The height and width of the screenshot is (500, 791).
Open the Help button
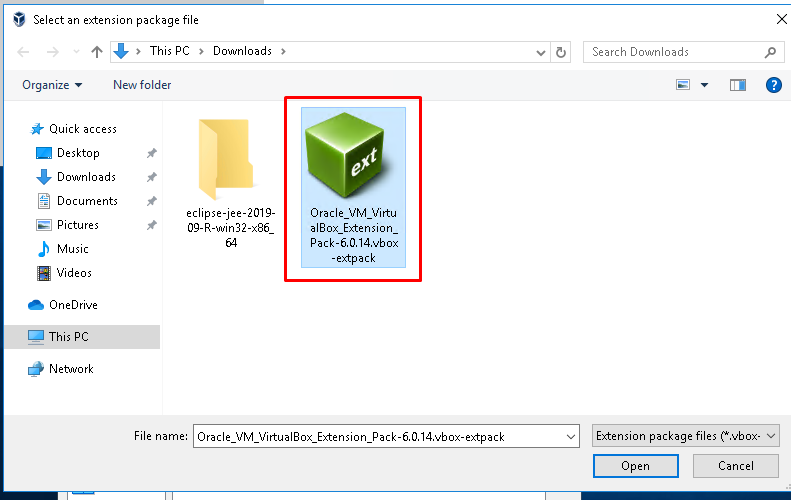[773, 85]
